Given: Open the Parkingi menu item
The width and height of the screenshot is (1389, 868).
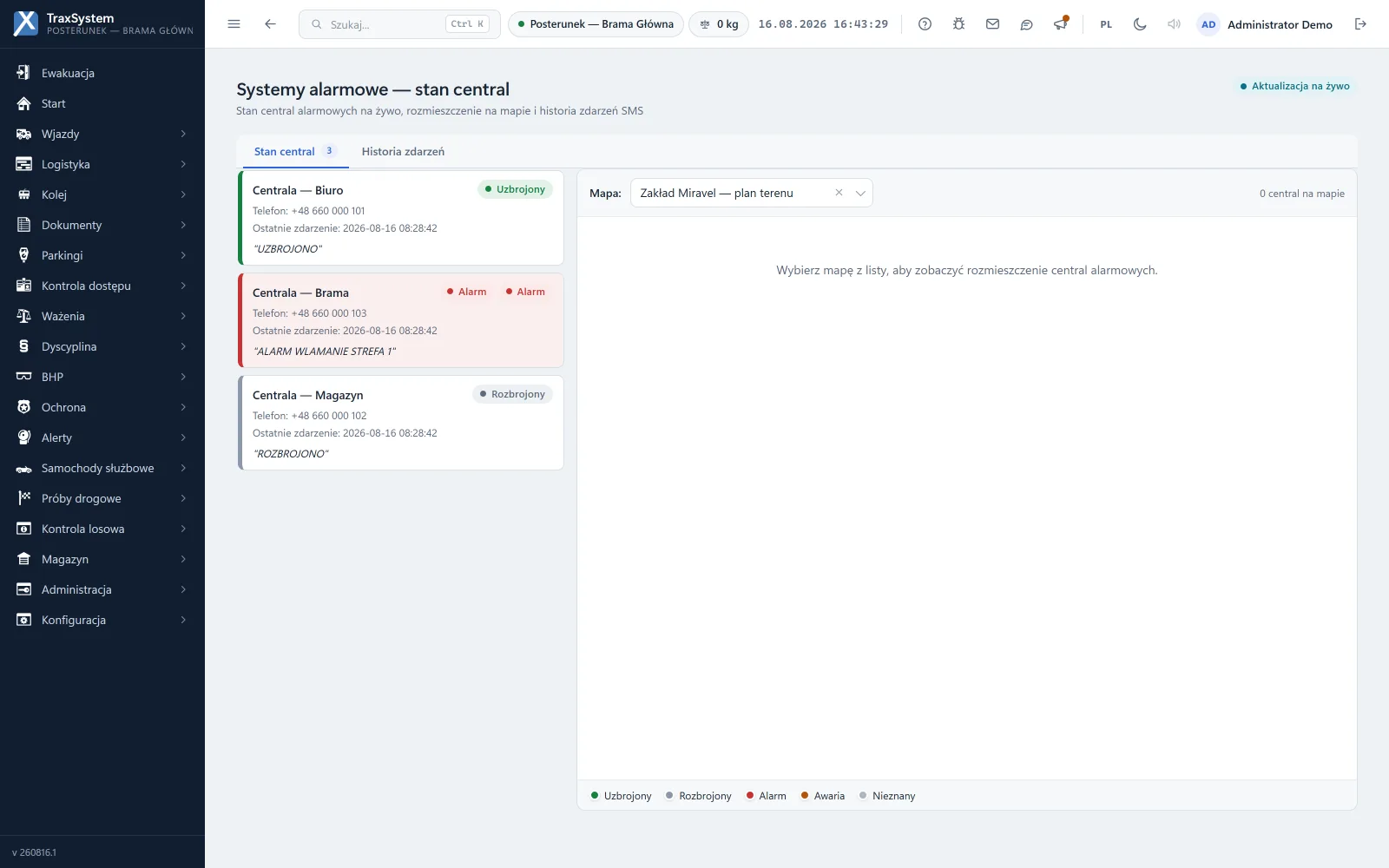Looking at the screenshot, I should (102, 255).
